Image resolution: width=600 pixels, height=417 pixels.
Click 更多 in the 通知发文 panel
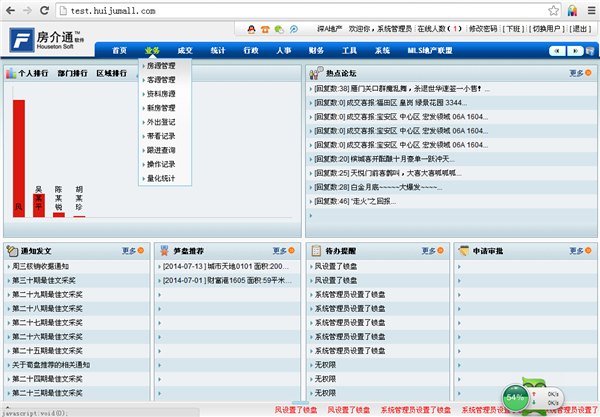pos(133,251)
